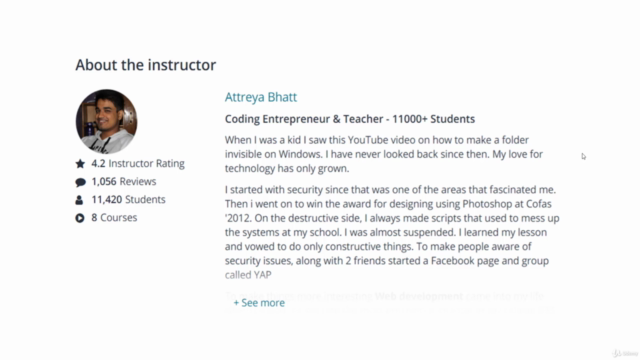Click the star icon beside Instructor Rating
640x360 pixels.
click(x=80, y=164)
